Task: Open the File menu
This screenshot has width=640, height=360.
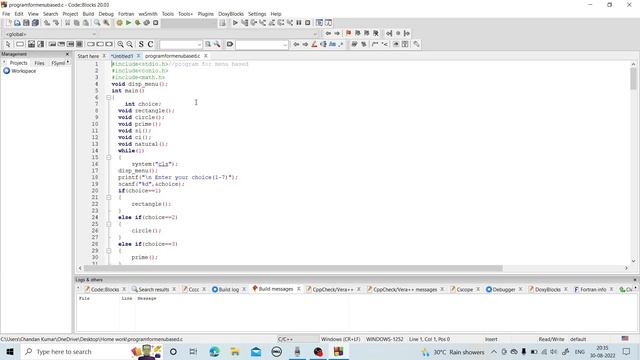Action: [x=6, y=14]
